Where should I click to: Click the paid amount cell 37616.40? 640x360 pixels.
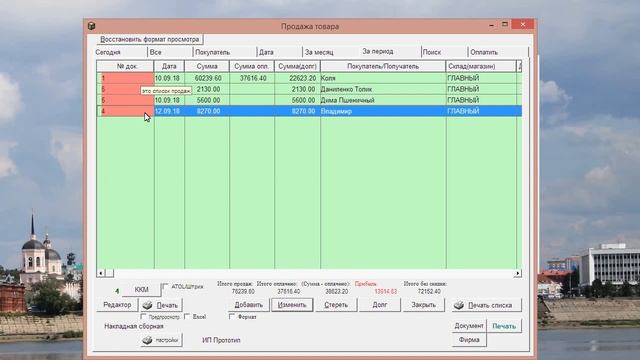[x=252, y=78]
